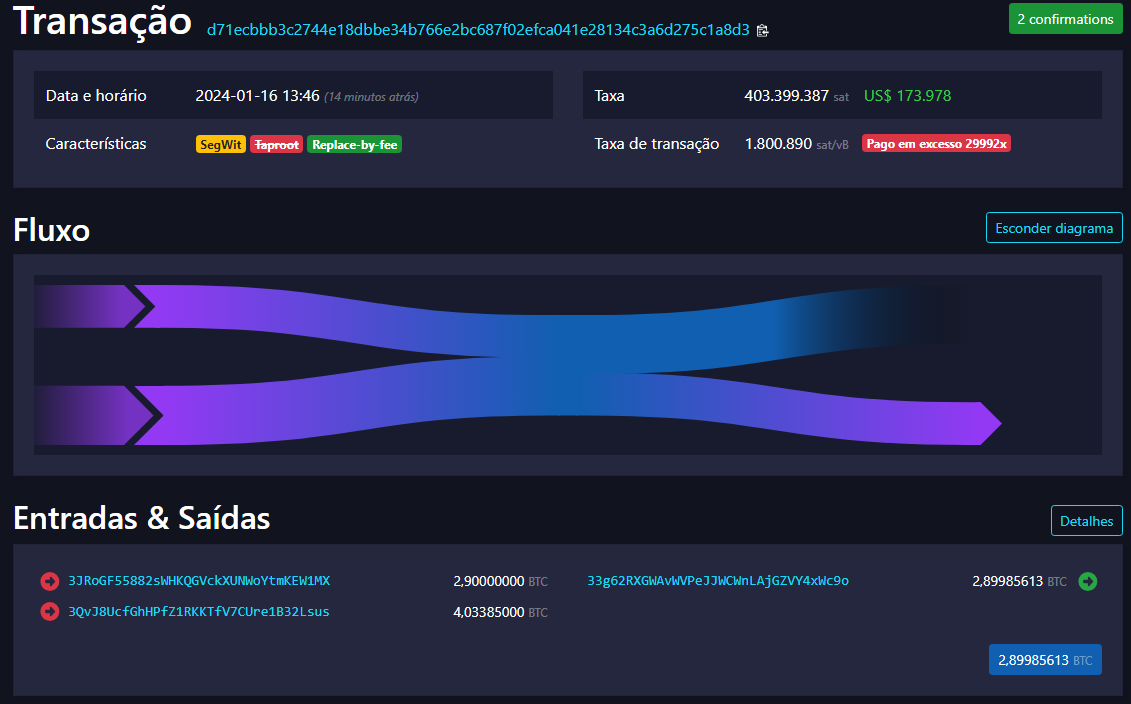
Task: Click the yellow SegWit badge
Action: click(220, 144)
